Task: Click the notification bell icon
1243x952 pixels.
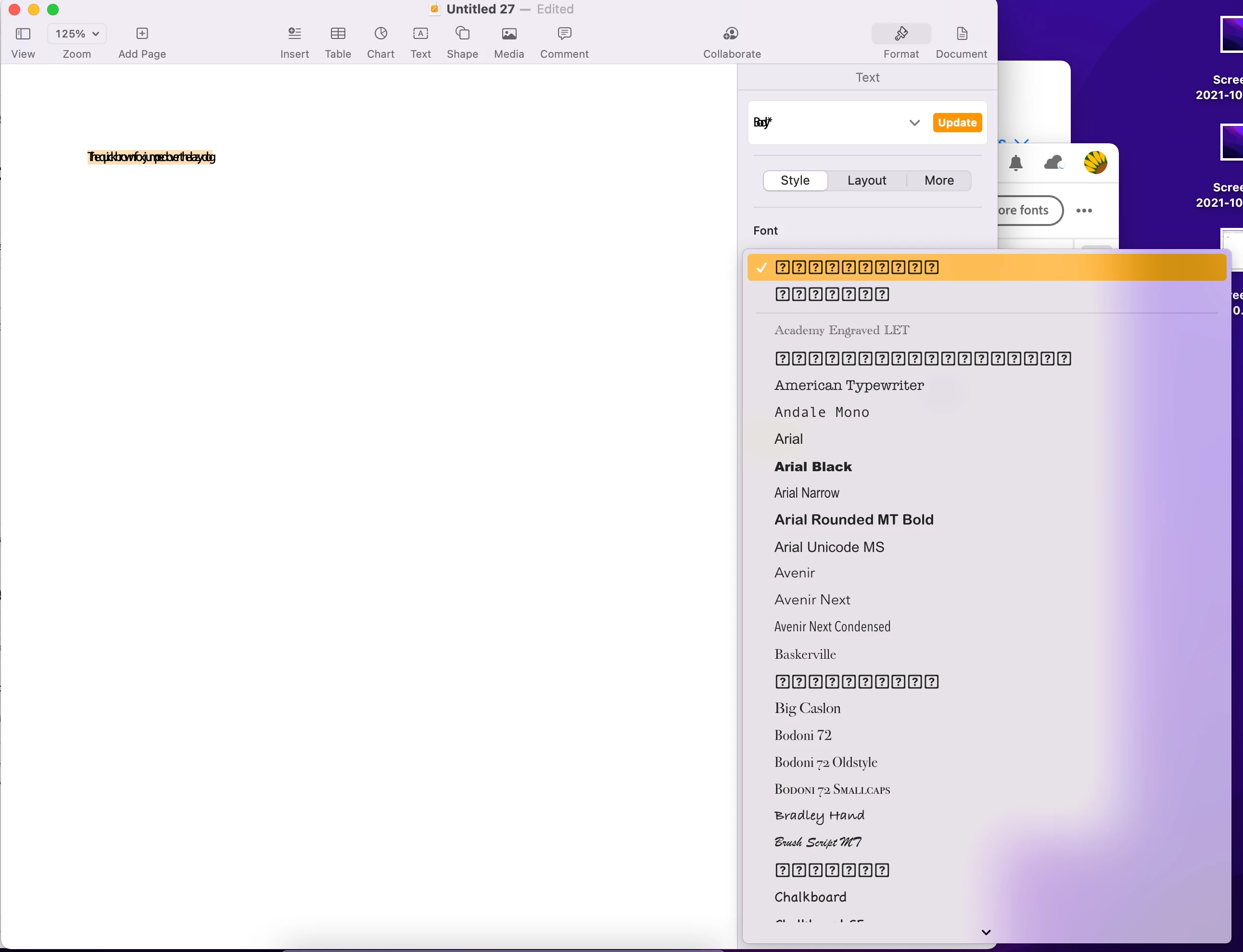Action: tap(1016, 163)
